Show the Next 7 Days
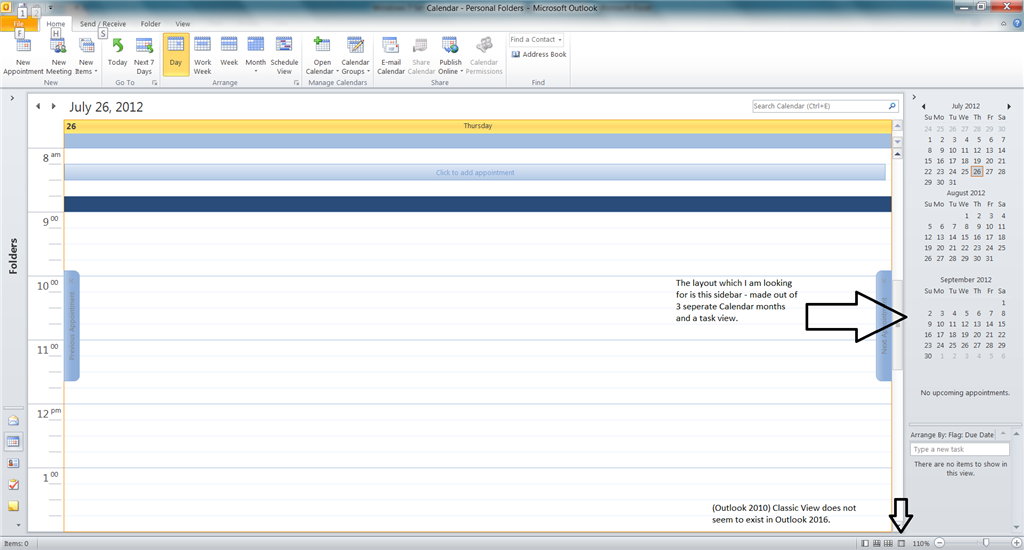 [144, 56]
